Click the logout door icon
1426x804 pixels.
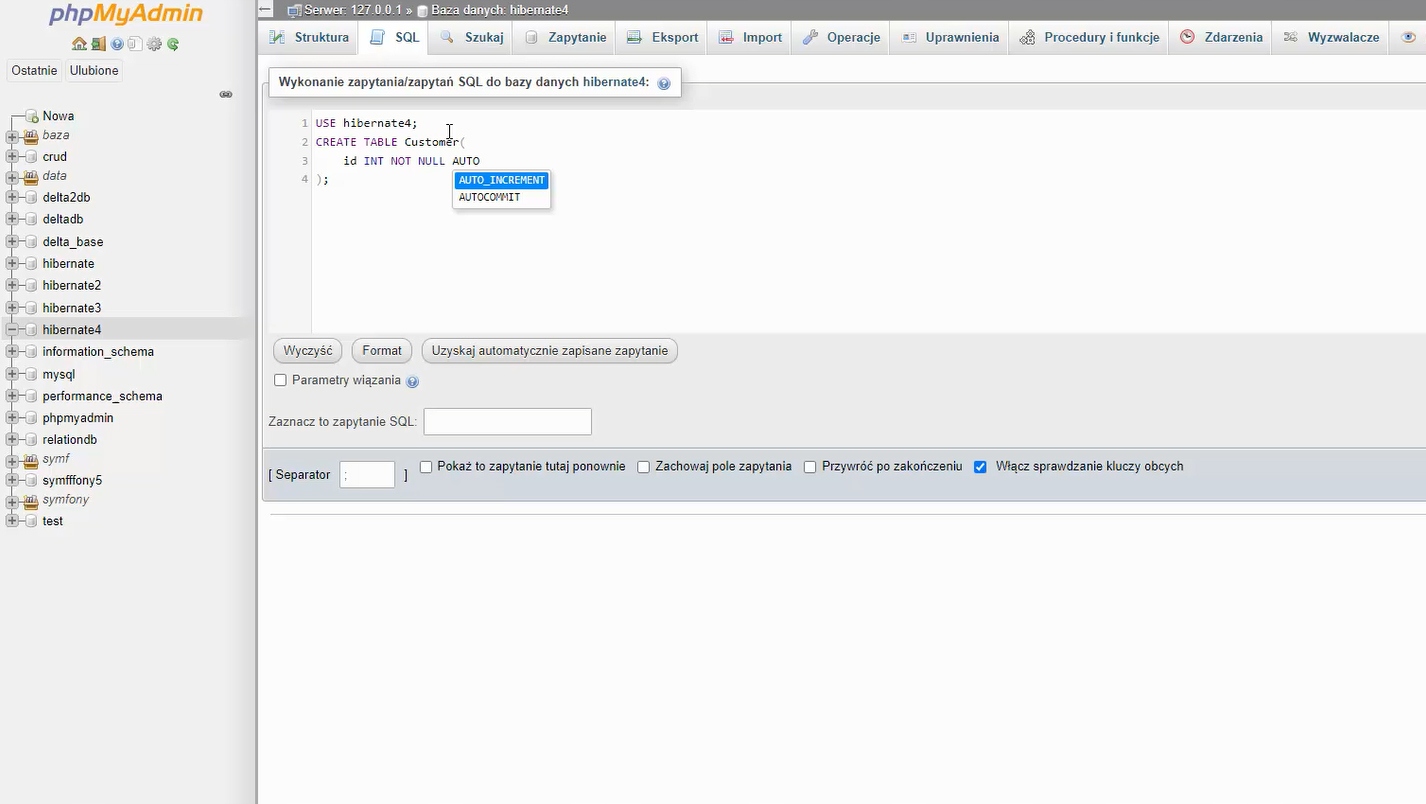(x=98, y=44)
